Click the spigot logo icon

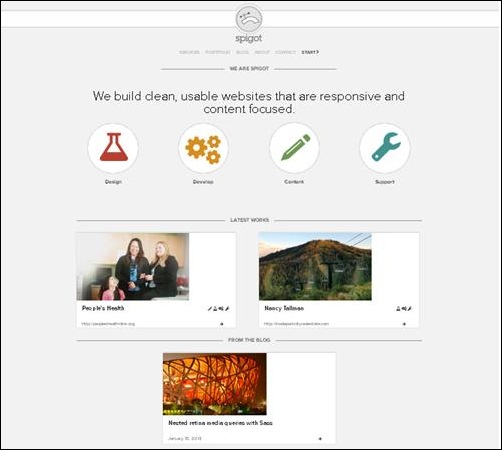point(249,19)
